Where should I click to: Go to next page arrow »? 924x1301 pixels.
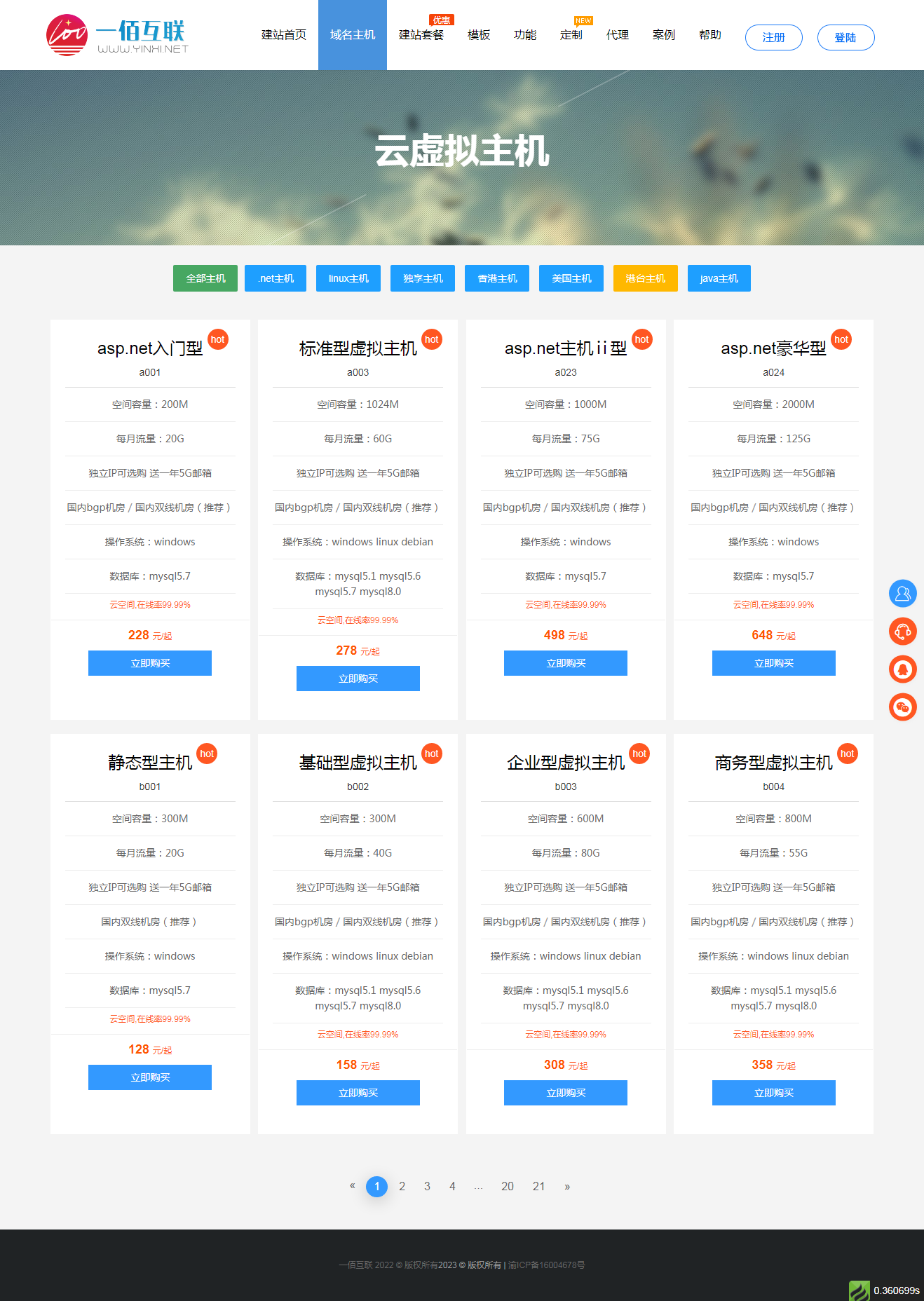[x=567, y=1186]
